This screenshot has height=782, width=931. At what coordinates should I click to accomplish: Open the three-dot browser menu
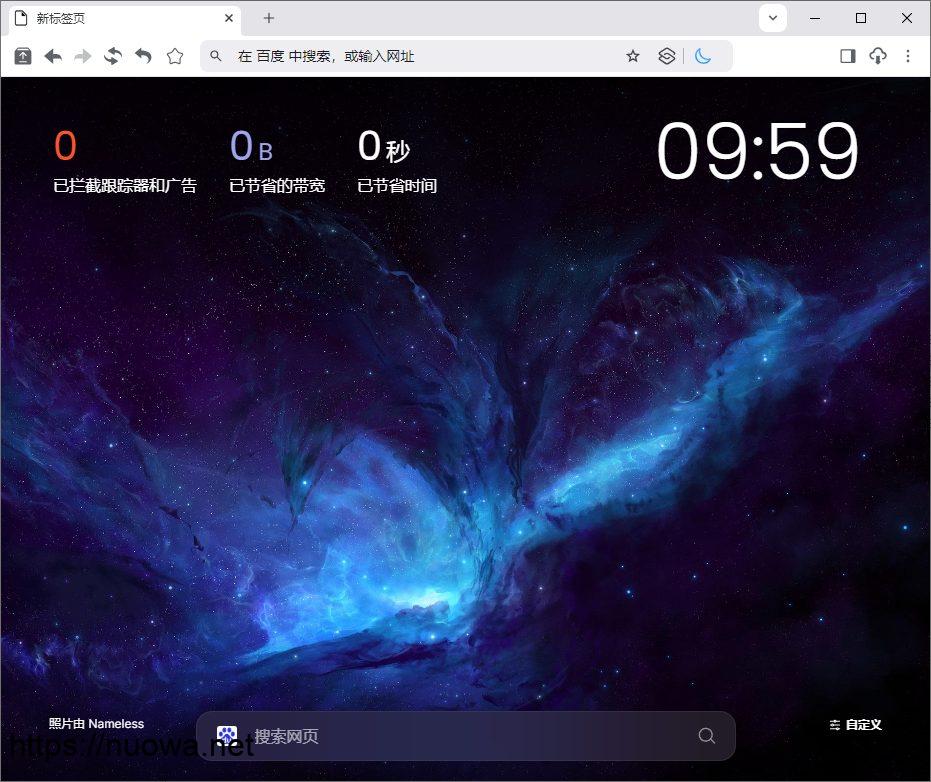click(908, 57)
